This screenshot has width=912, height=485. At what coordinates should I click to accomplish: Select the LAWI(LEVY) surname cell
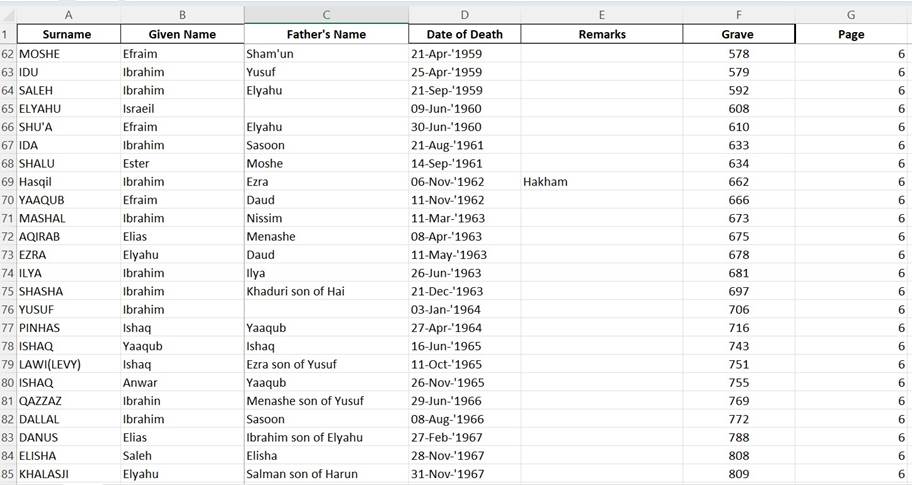coord(52,364)
